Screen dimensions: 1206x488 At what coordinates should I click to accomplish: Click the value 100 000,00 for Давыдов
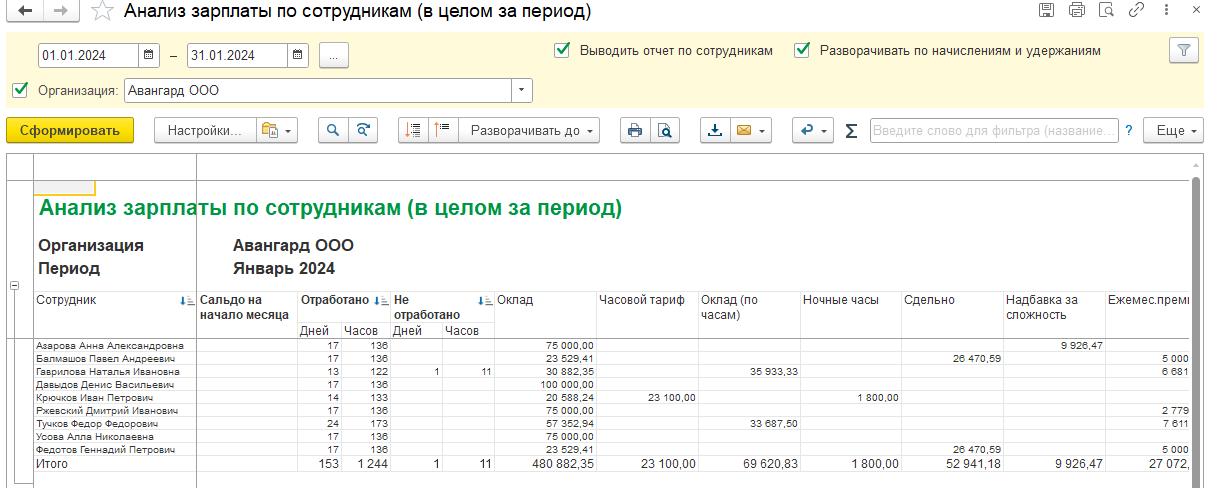tap(567, 384)
